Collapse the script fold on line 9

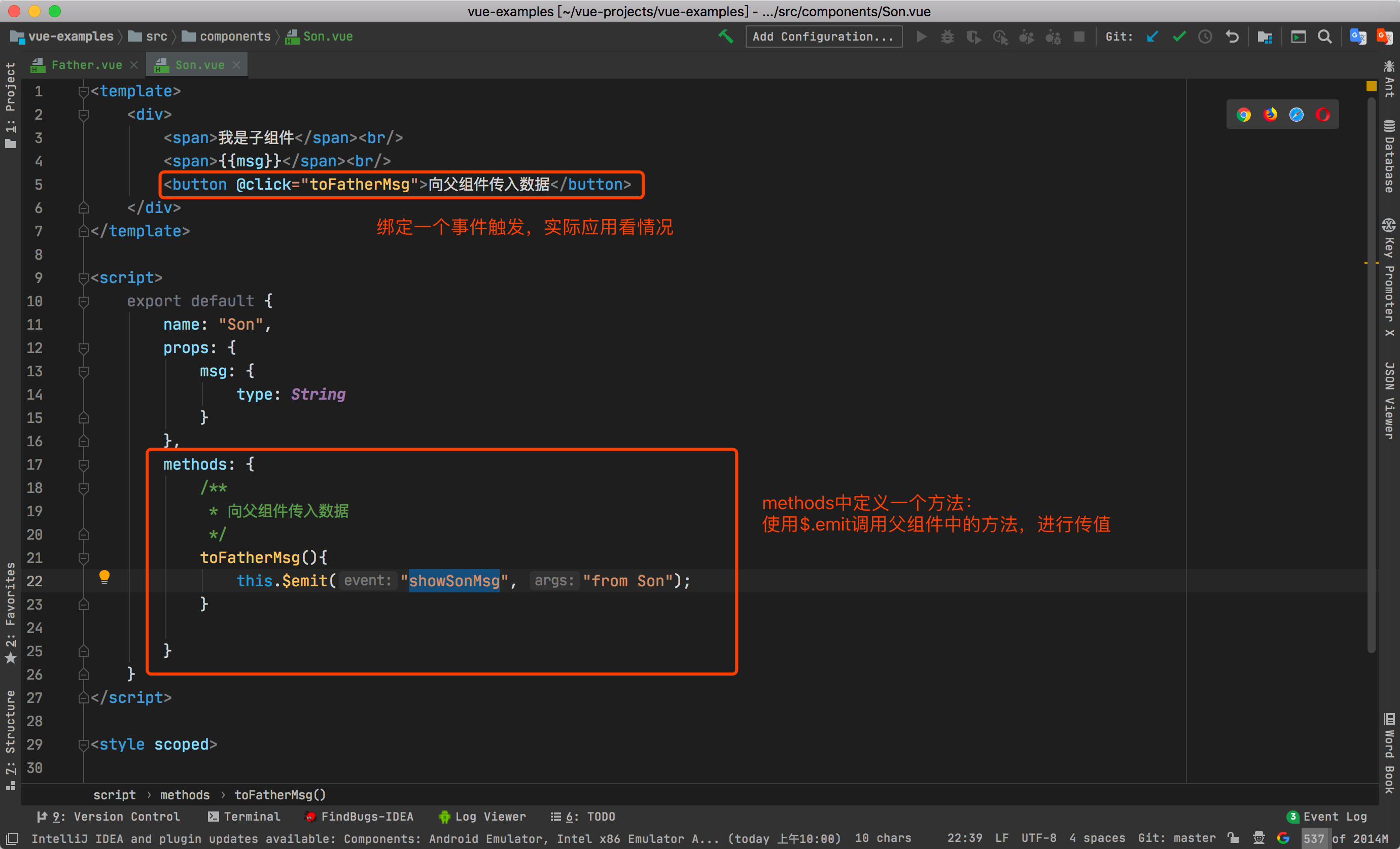(x=84, y=278)
